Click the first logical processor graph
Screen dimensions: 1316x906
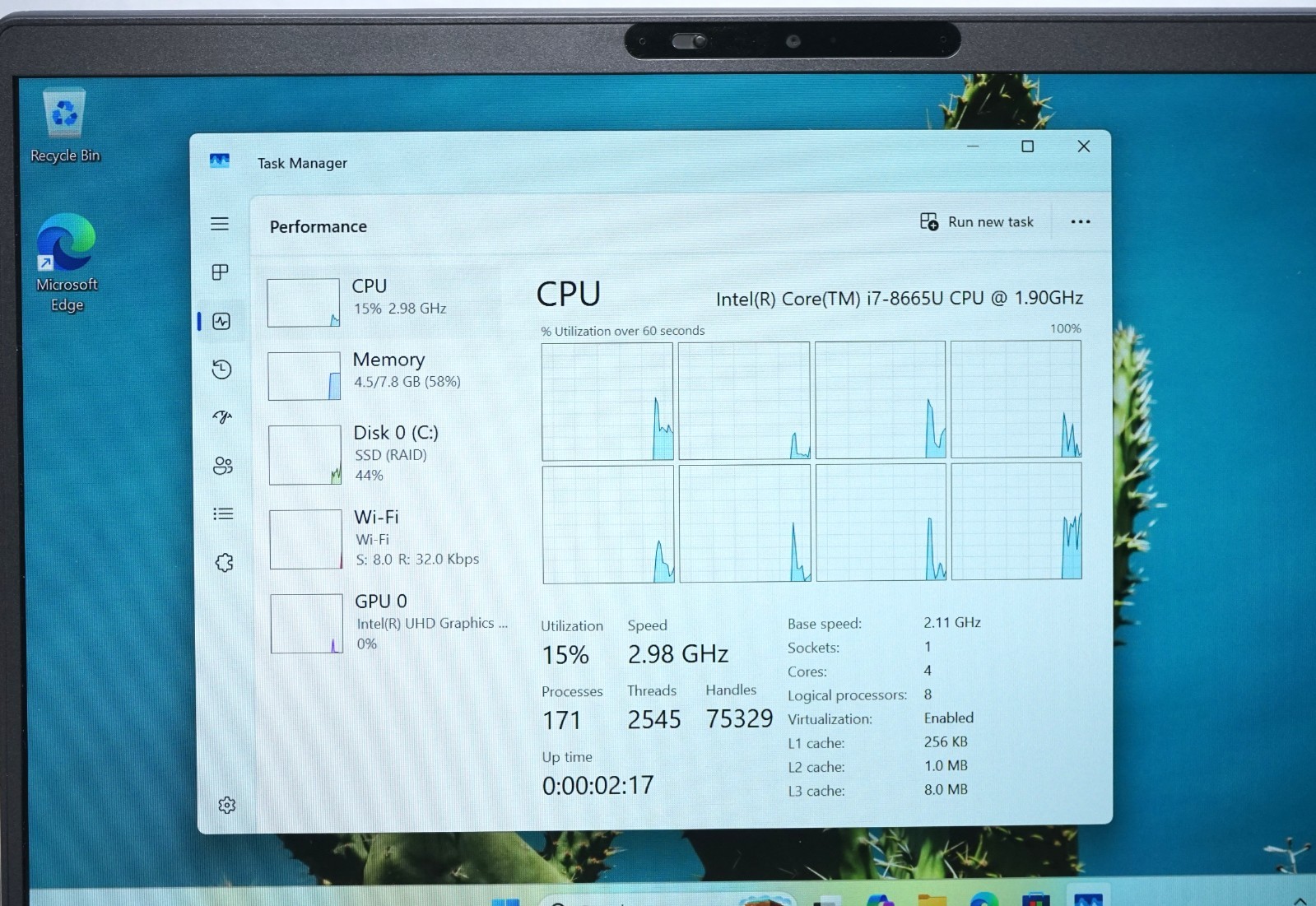[x=607, y=402]
